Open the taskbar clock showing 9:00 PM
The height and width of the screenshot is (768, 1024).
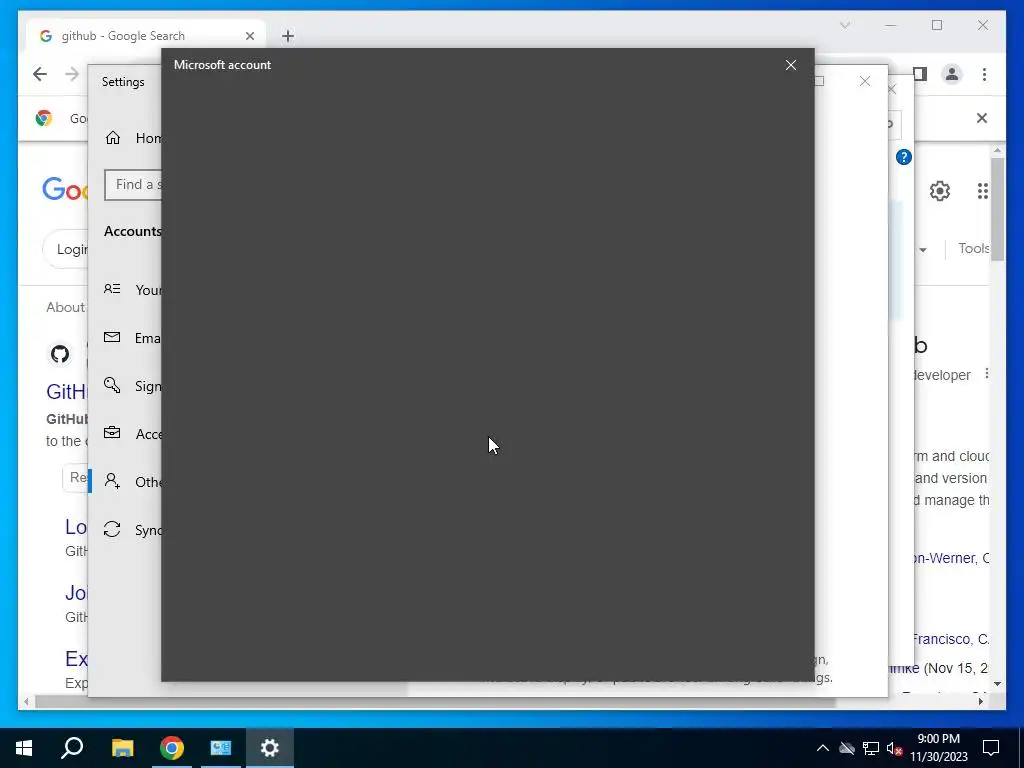click(x=938, y=748)
